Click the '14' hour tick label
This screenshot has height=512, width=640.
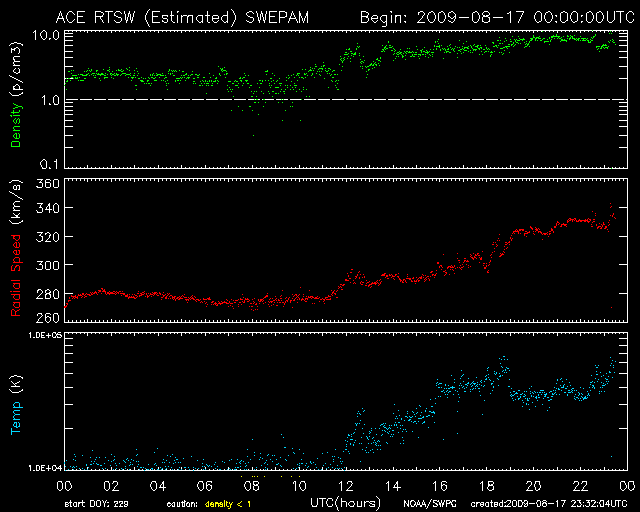point(393,486)
